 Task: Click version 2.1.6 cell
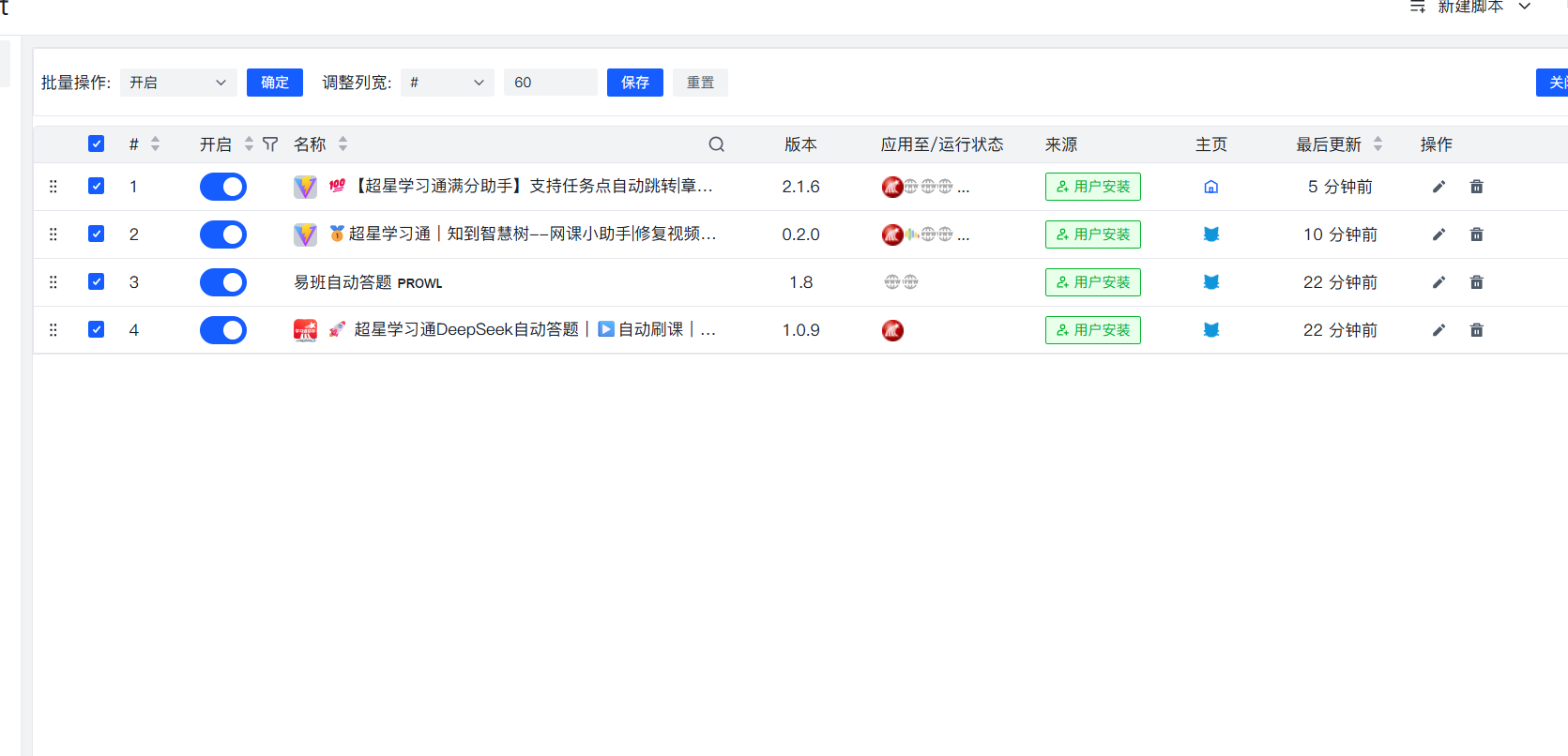coord(800,187)
